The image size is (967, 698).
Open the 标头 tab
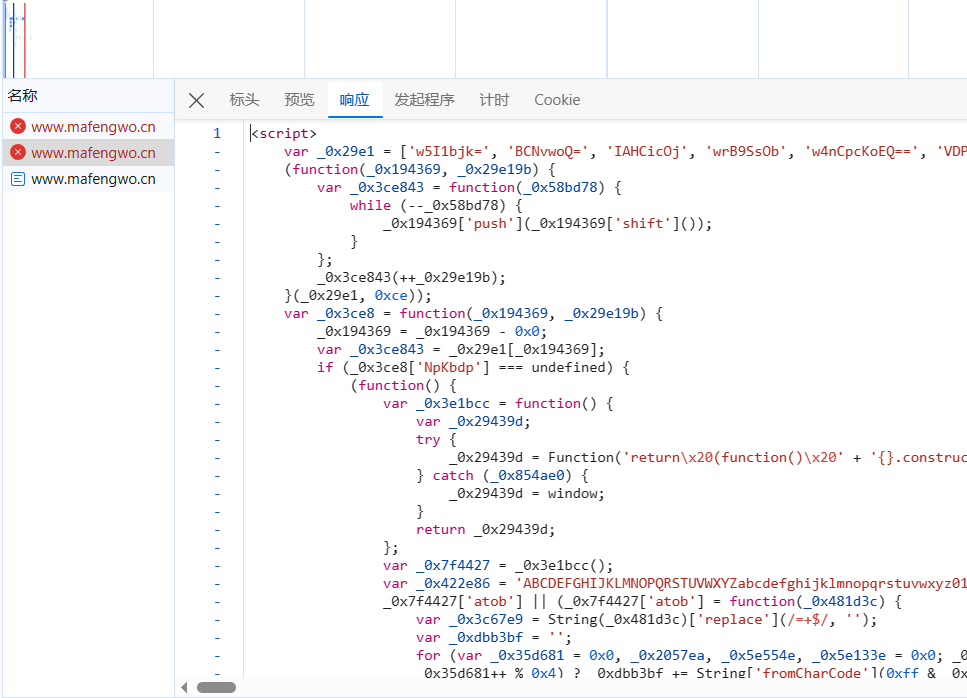click(x=244, y=100)
